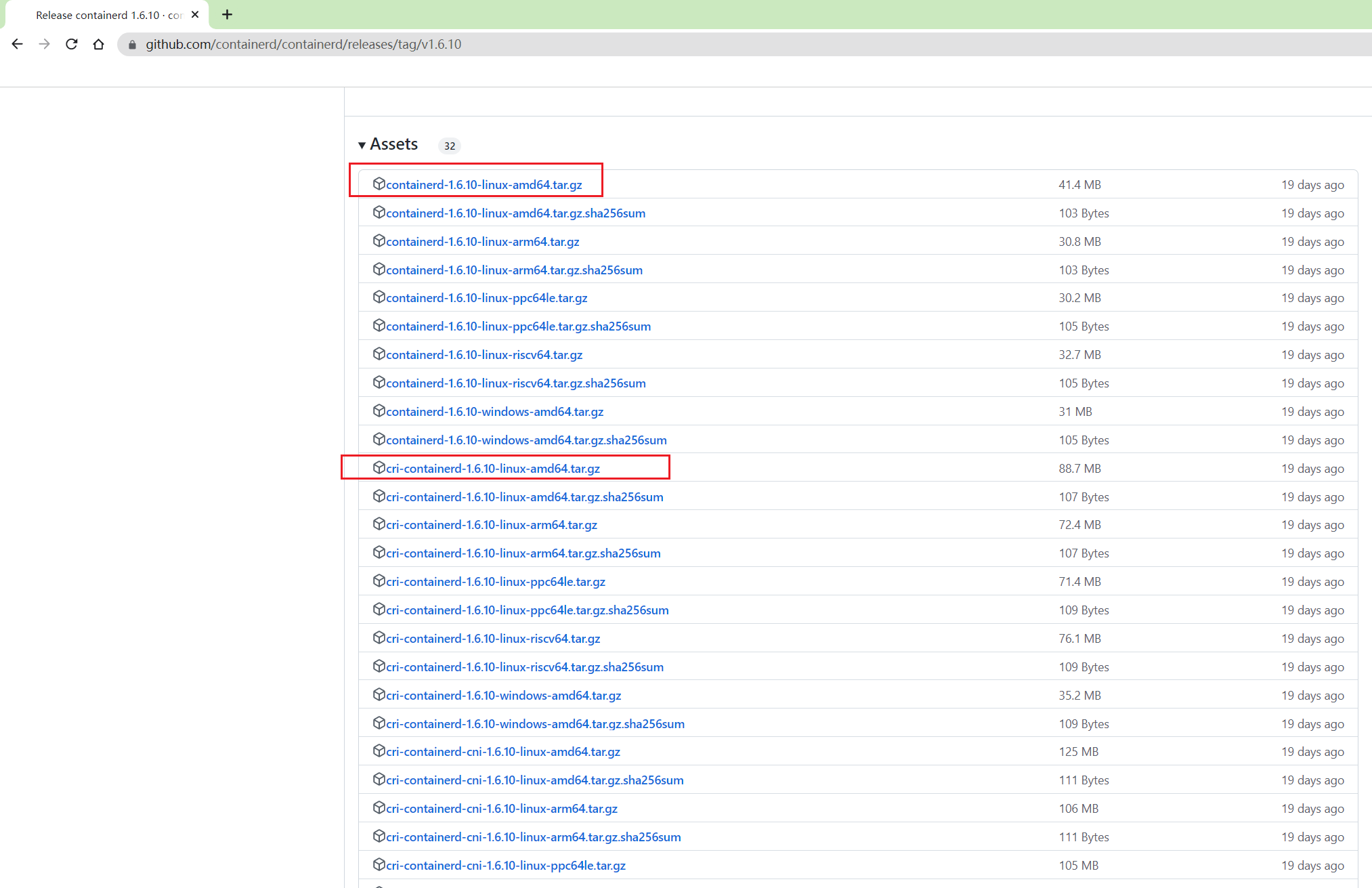Open cri-containerd-cni-1.6.10-linux-arm64.tar.gz.sha256sum link

534,837
